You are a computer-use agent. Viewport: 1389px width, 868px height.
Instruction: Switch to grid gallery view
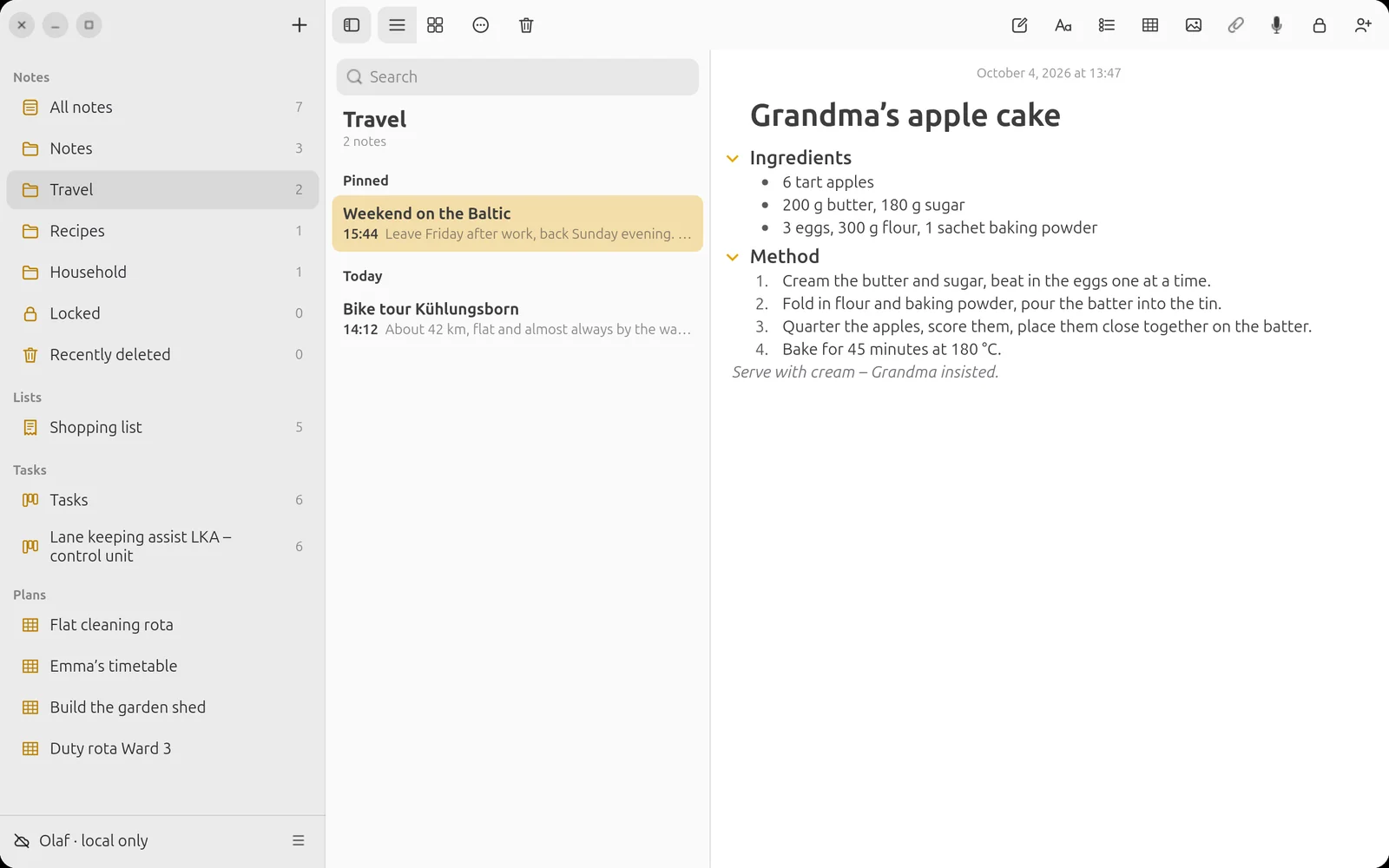pyautogui.click(x=435, y=25)
